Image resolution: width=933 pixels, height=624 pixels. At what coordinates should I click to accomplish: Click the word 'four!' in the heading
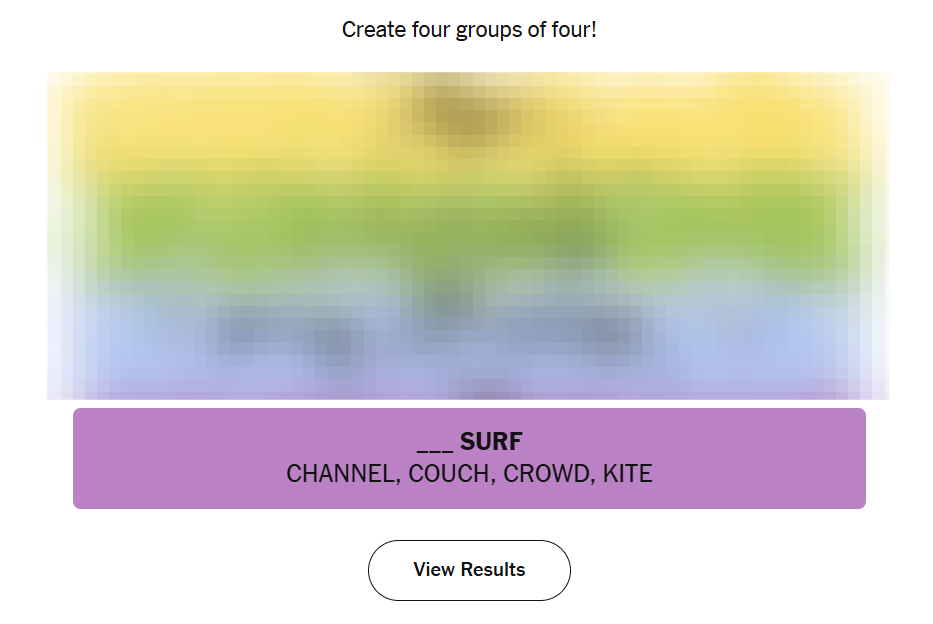(573, 30)
